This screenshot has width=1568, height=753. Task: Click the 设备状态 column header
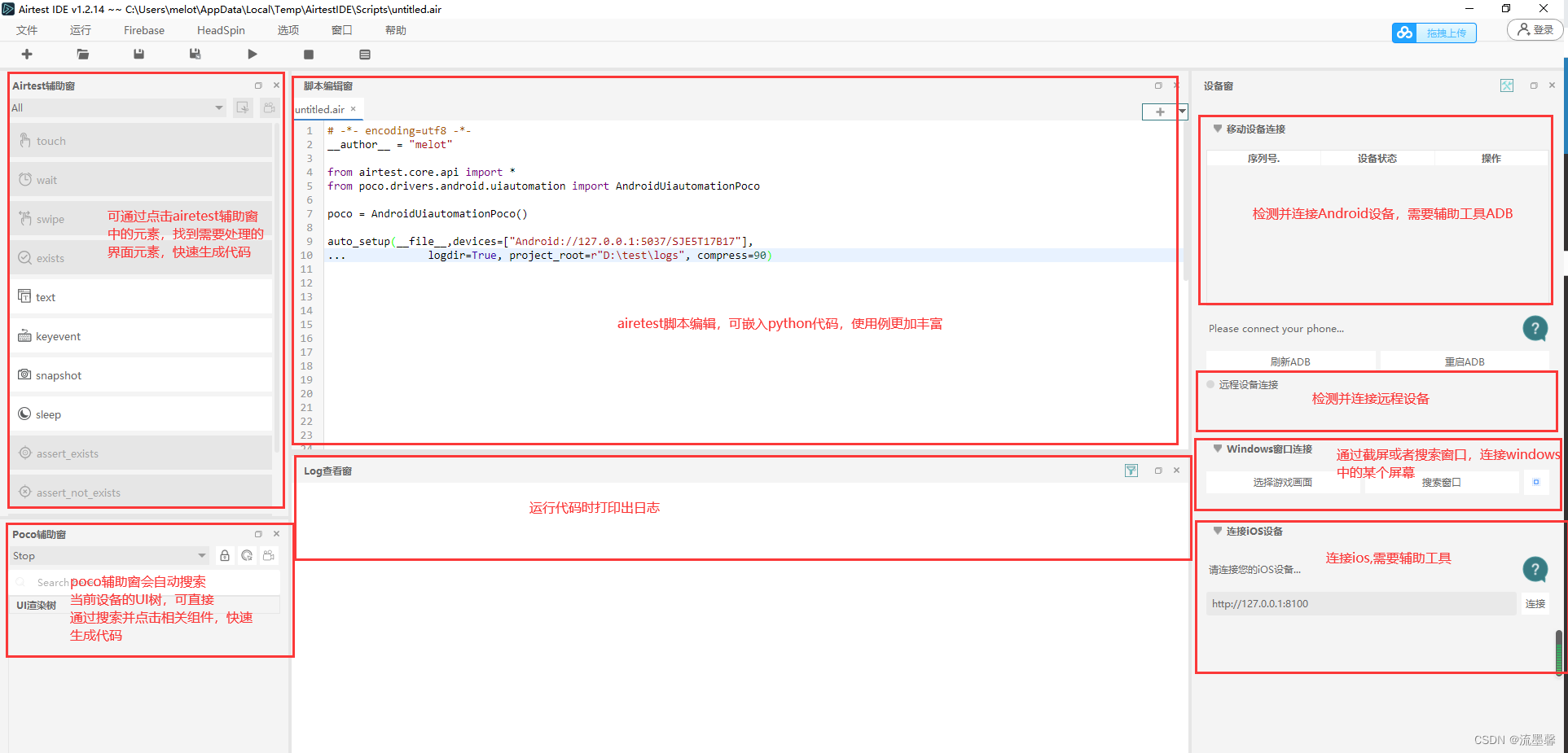(x=1377, y=158)
